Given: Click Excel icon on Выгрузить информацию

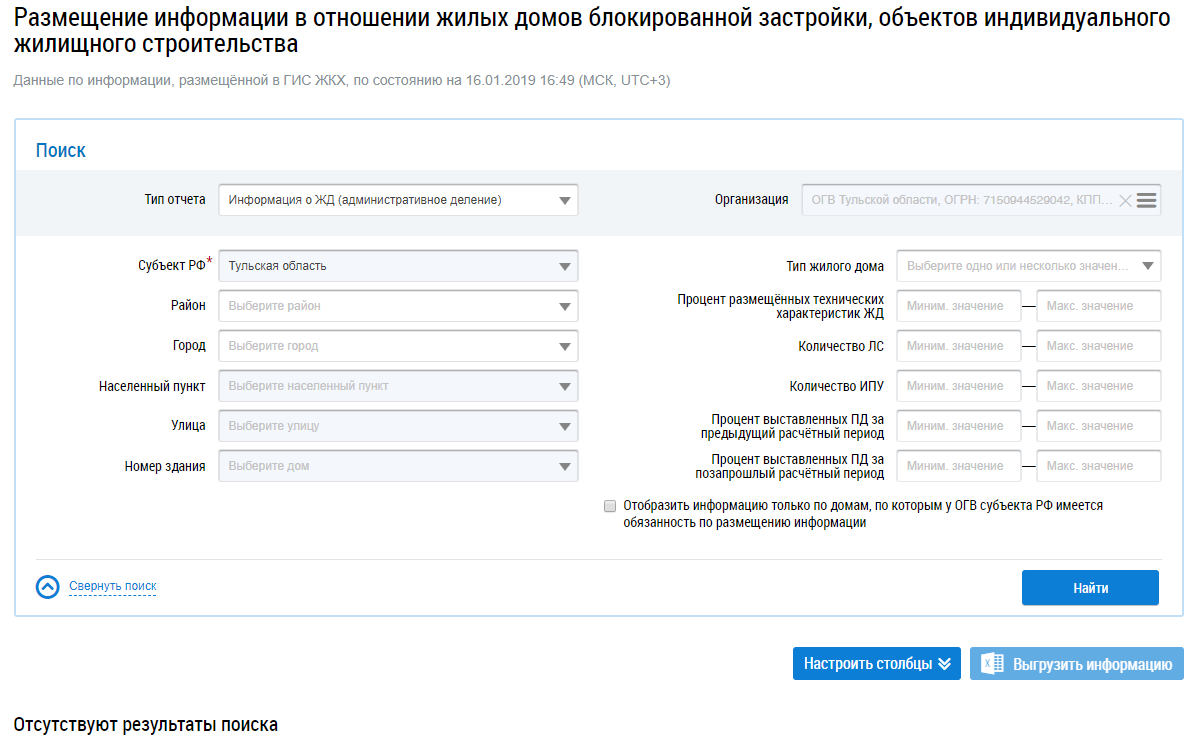Looking at the screenshot, I should click(x=991, y=664).
